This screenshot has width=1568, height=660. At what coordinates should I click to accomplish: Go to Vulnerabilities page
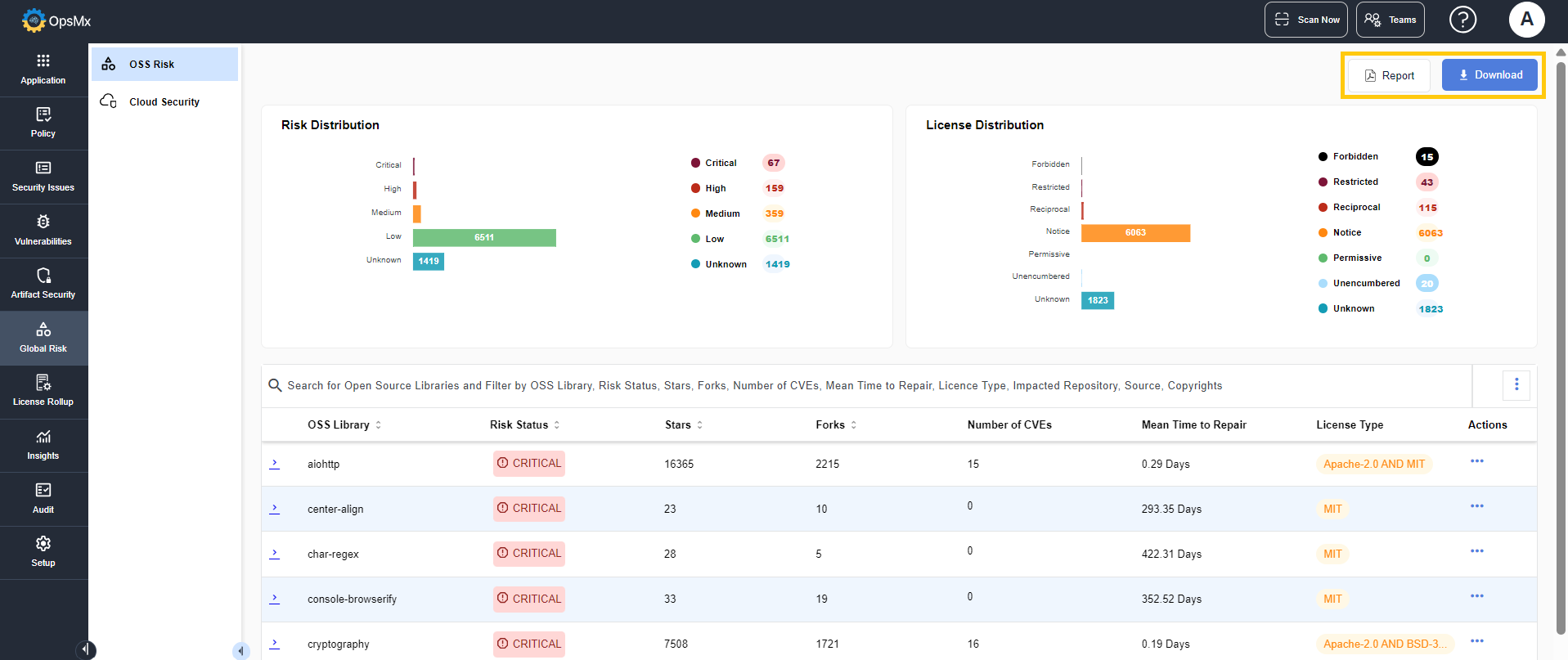coord(43,231)
